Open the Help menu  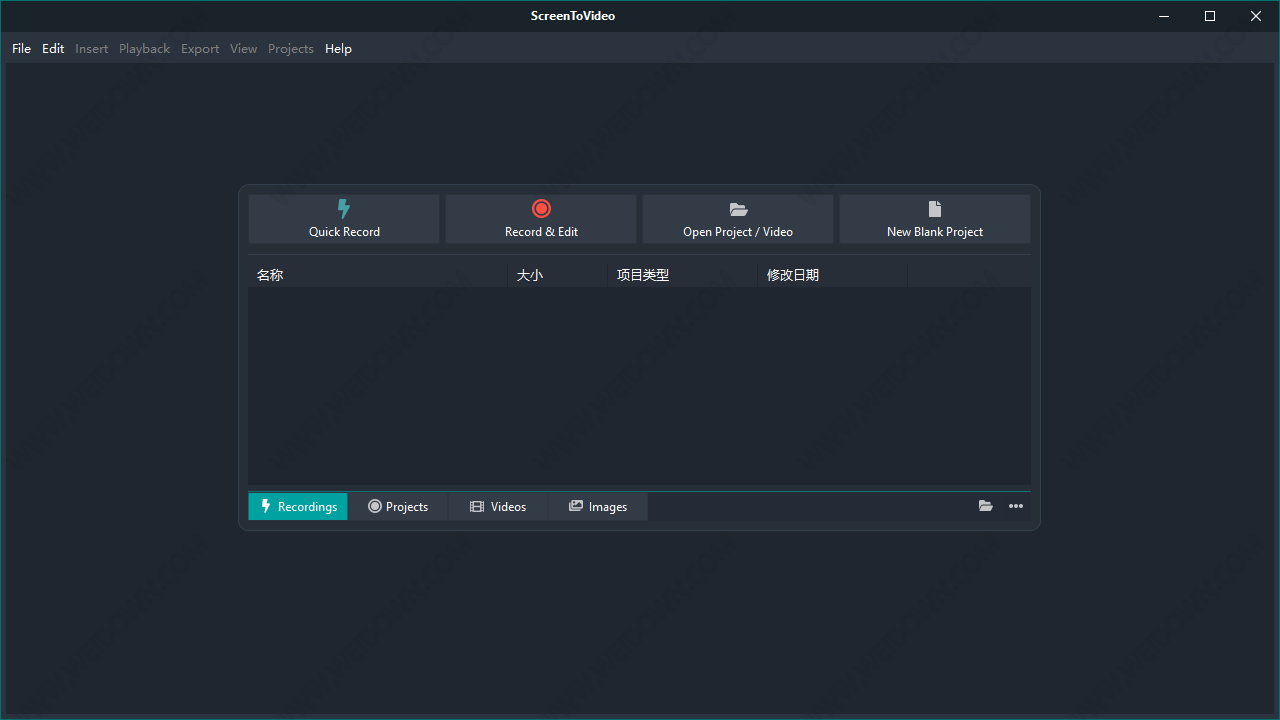pos(338,48)
